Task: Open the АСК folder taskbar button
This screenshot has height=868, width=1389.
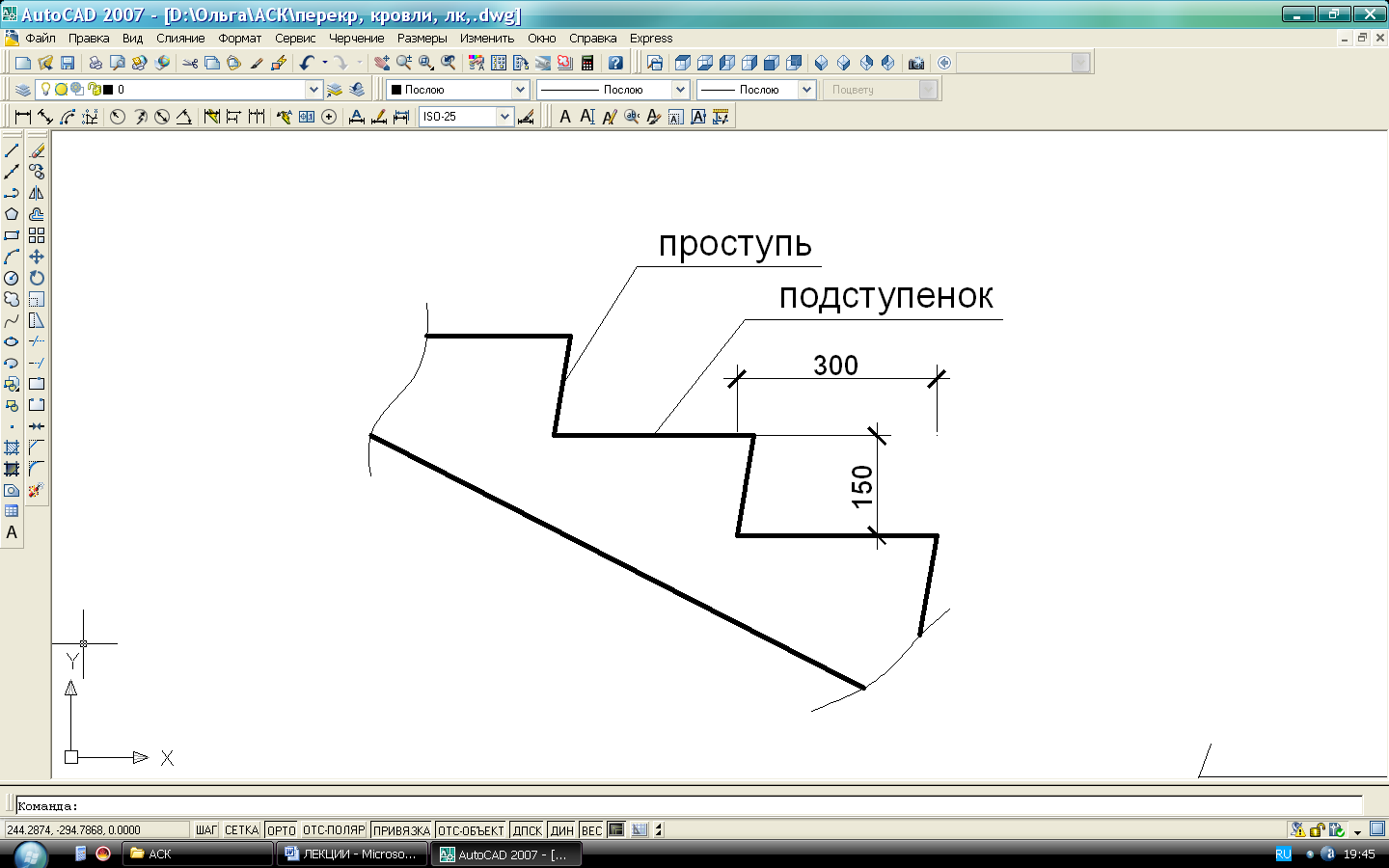Action: [197, 854]
